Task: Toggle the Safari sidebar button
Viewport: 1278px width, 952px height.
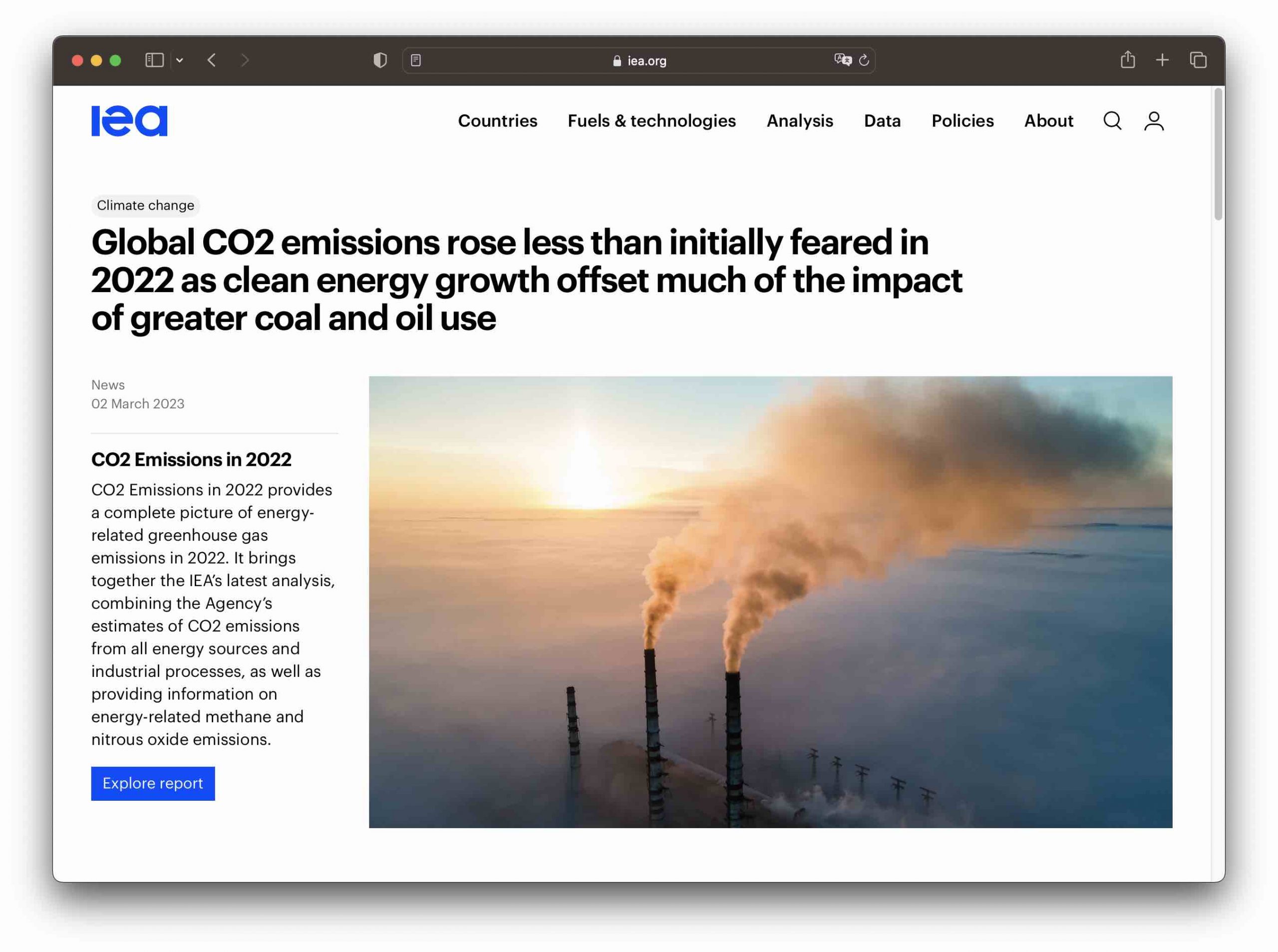Action: coord(154,60)
